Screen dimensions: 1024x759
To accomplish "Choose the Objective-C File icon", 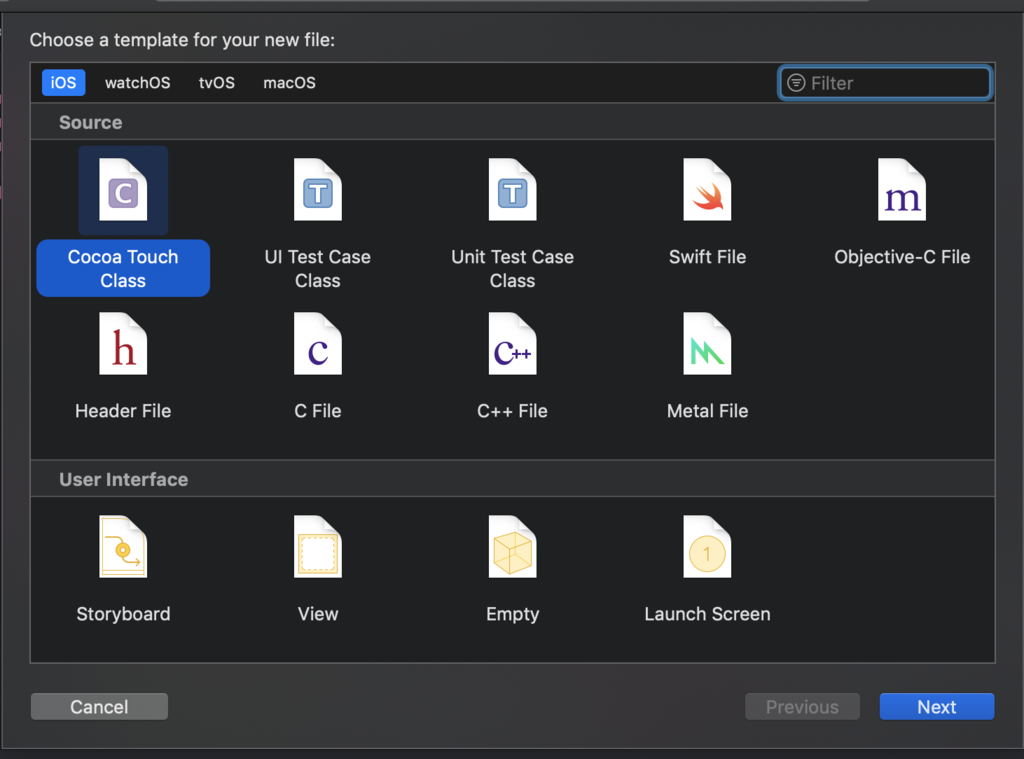I will pyautogui.click(x=902, y=190).
